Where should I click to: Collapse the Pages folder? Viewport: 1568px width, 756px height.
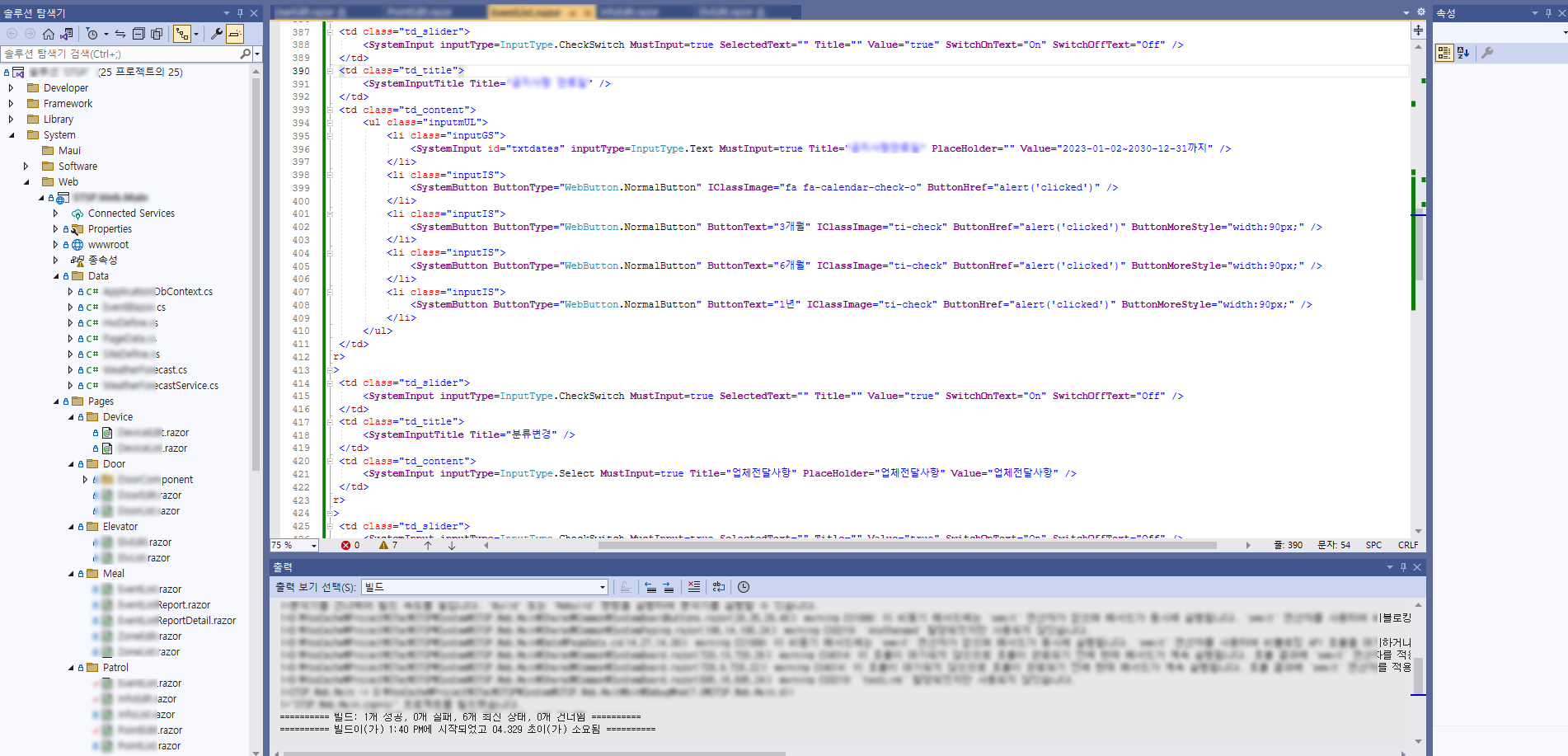point(55,401)
